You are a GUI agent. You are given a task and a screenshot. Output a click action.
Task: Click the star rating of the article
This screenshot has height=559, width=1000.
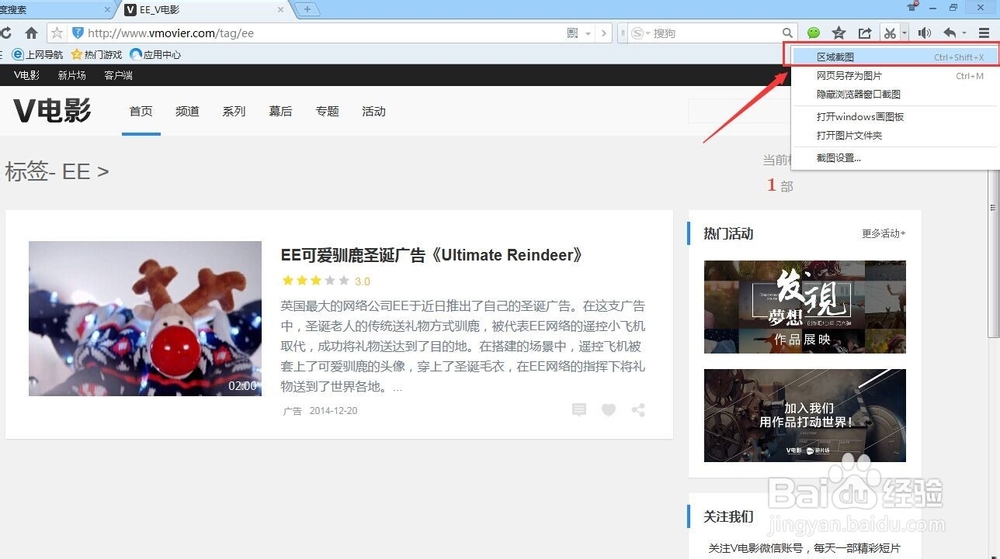point(316,280)
